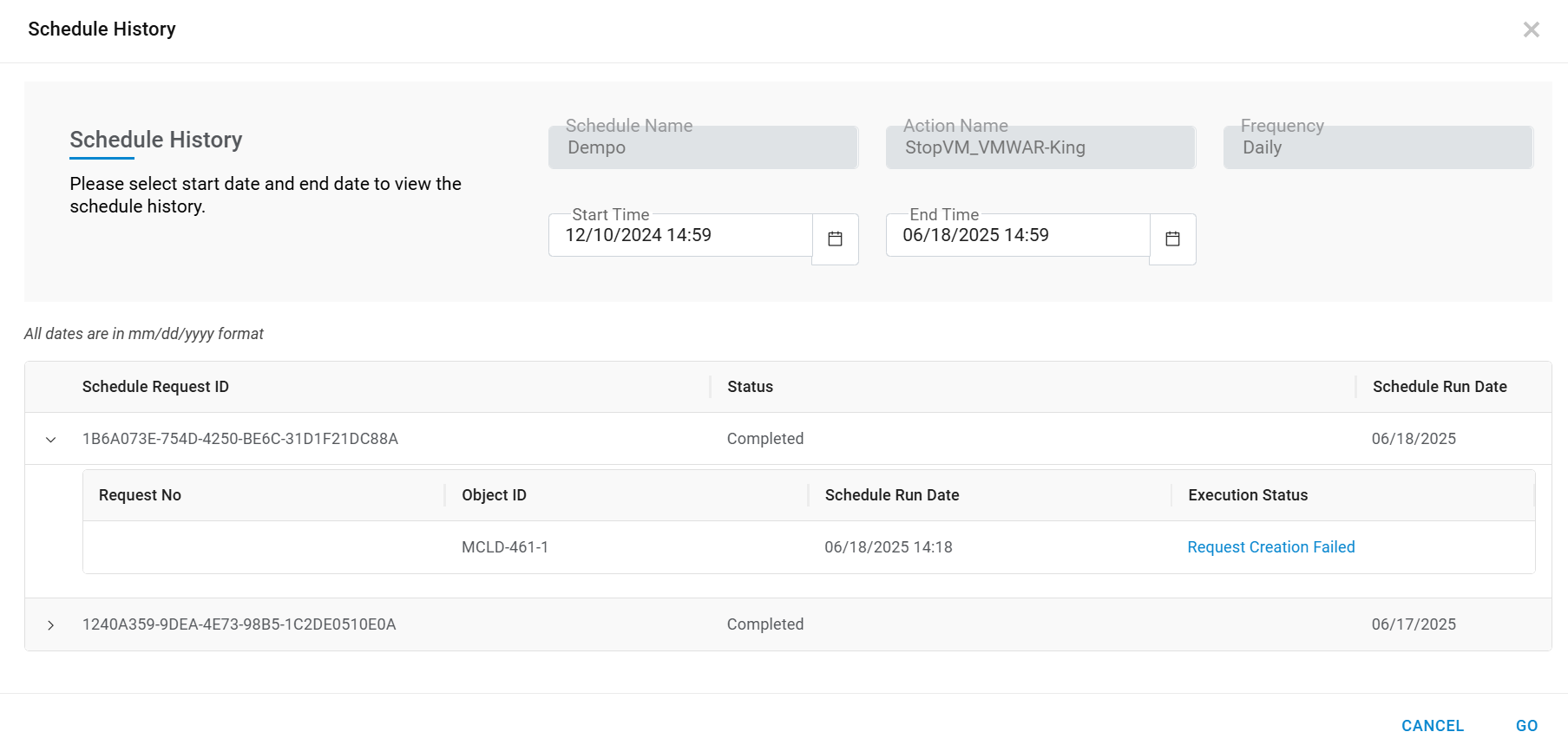The height and width of the screenshot is (745, 1568).
Task: Sort by Schedule Request ID column header
Action: (x=155, y=387)
